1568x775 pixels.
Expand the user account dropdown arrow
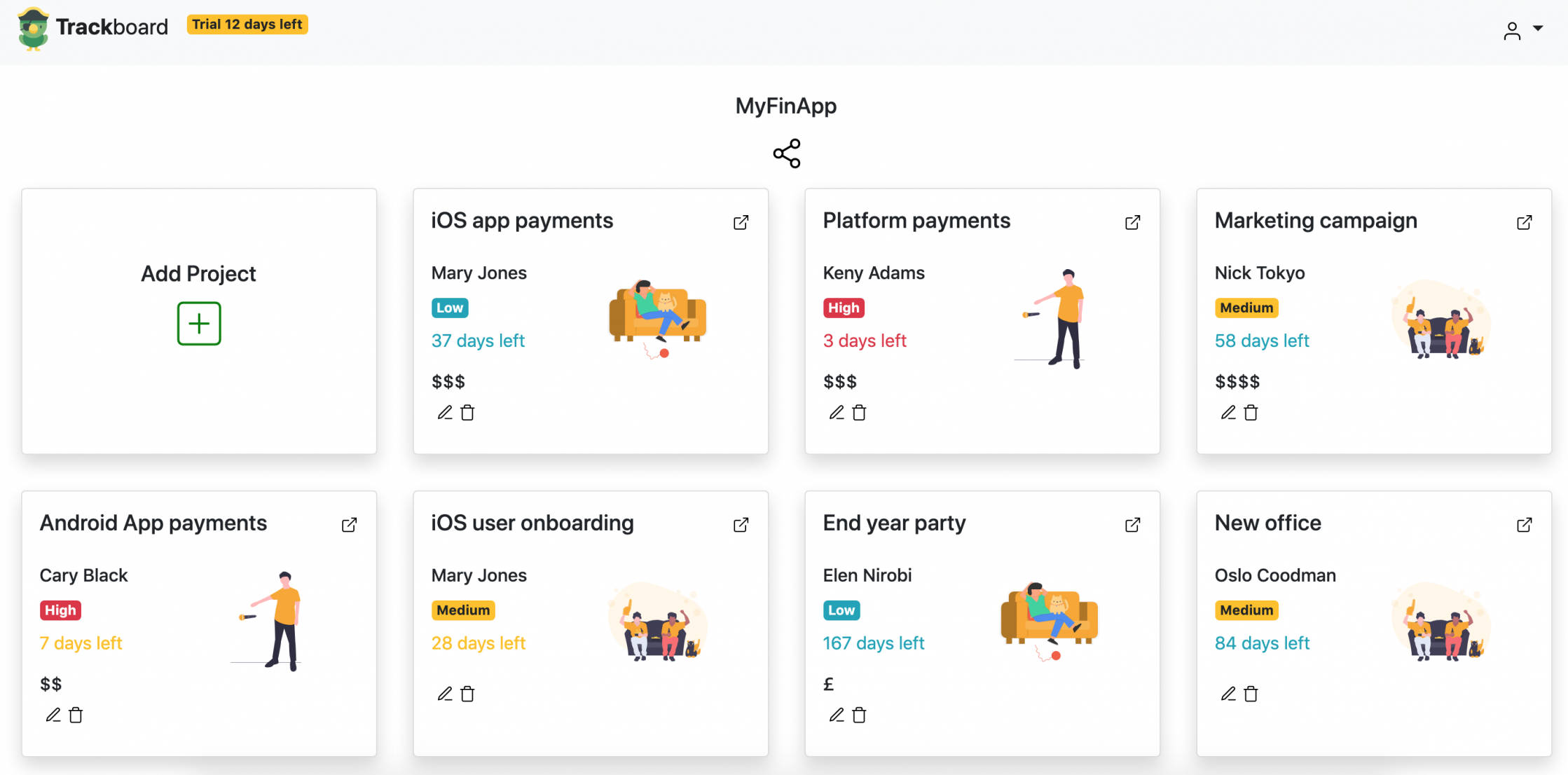coord(1538,29)
